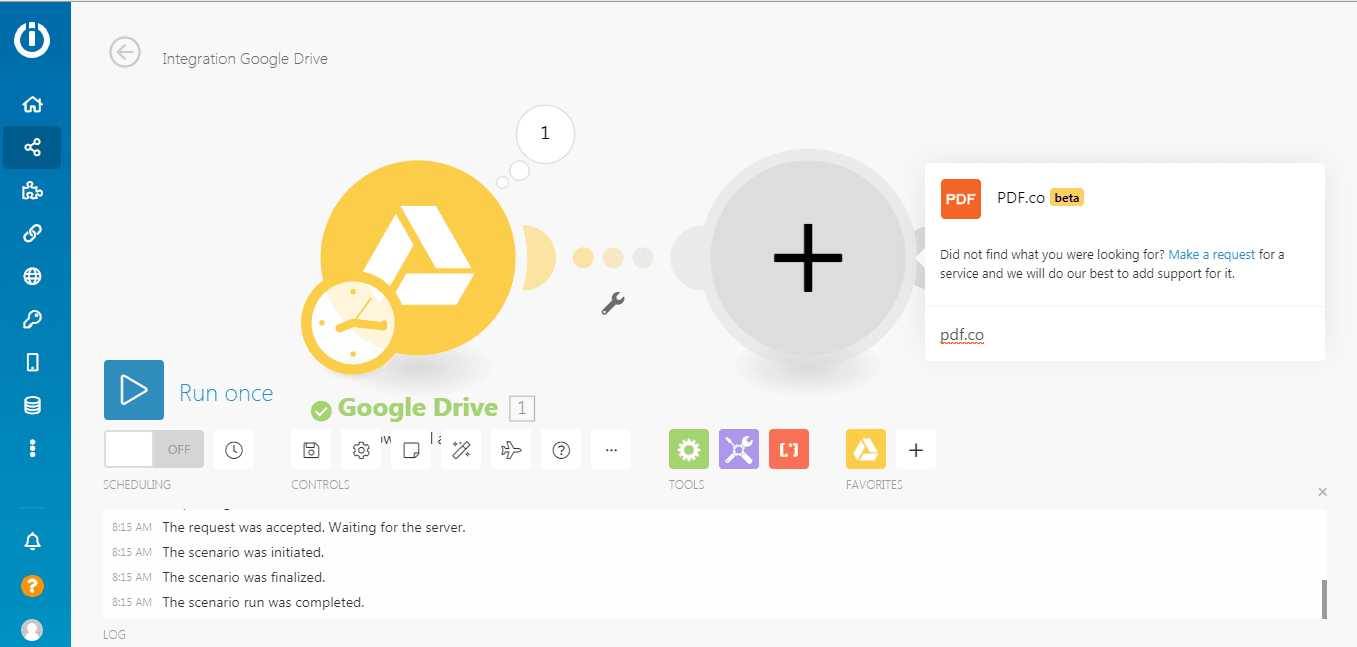
Task: Expand more controls ellipsis button
Action: 611,450
